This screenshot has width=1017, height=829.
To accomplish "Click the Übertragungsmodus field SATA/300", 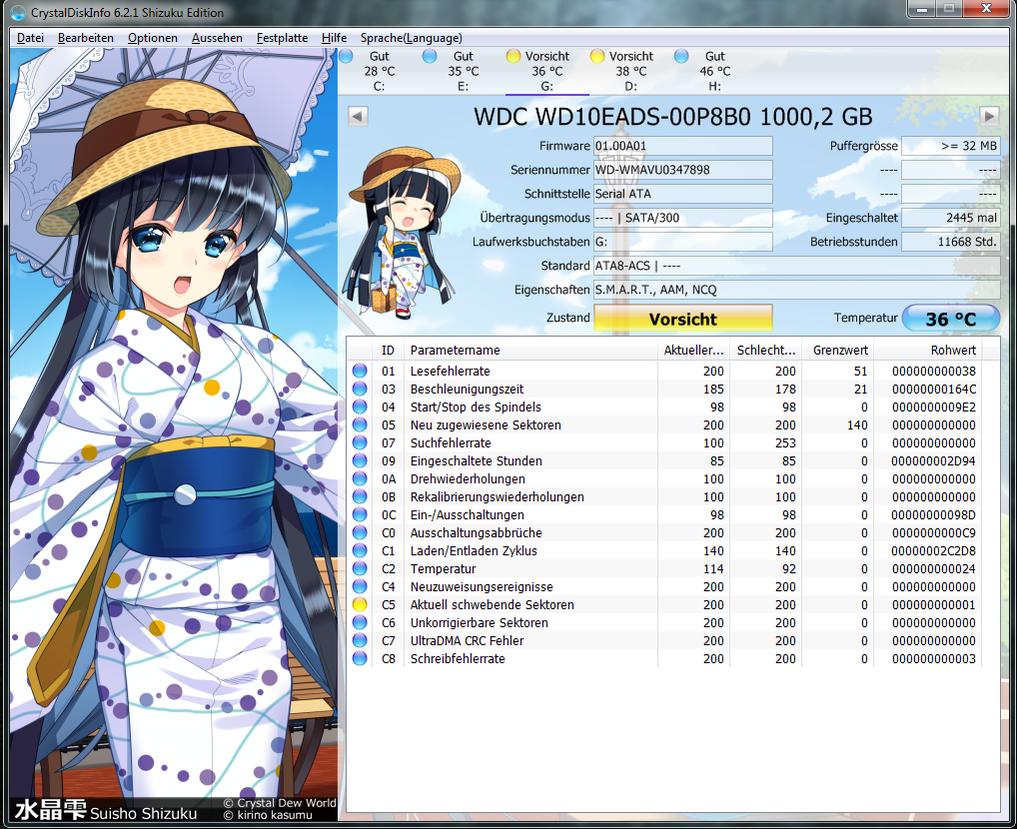I will 683,218.
